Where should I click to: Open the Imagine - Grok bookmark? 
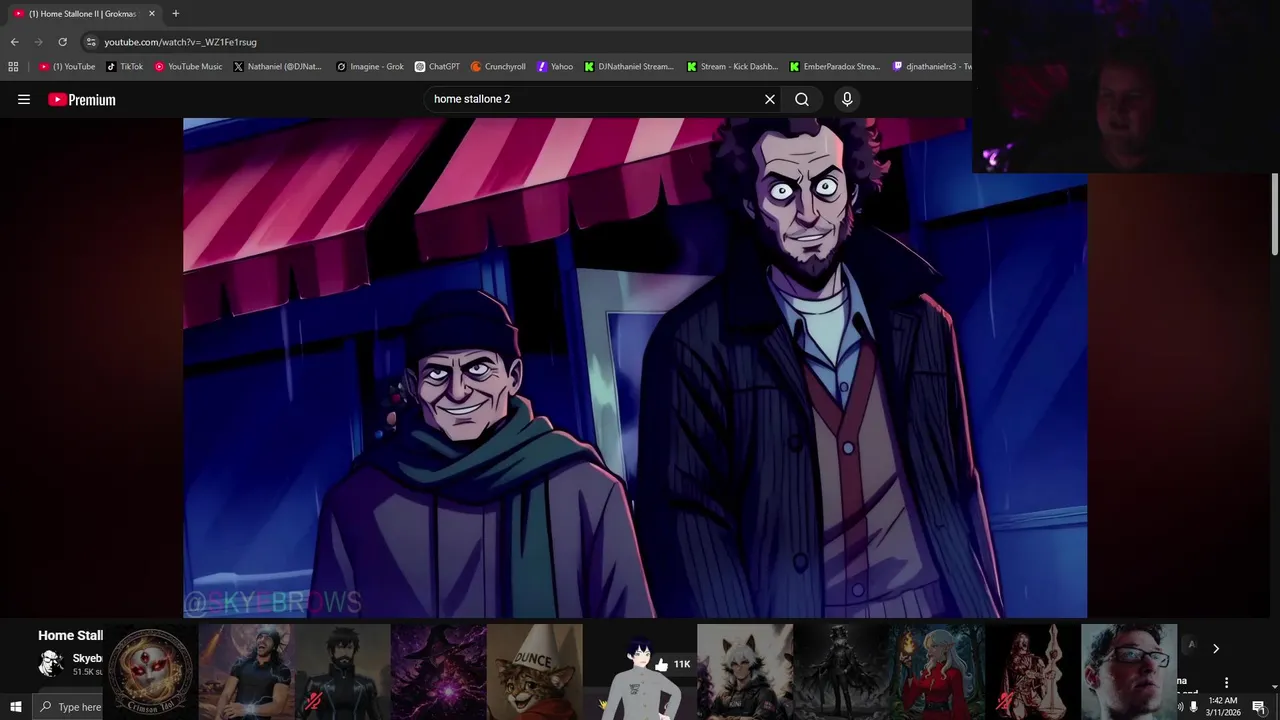tap(370, 67)
